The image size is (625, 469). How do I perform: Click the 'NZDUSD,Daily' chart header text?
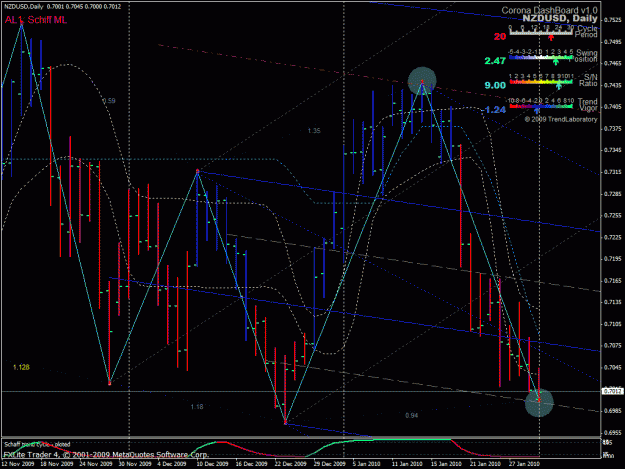(x=24, y=6)
